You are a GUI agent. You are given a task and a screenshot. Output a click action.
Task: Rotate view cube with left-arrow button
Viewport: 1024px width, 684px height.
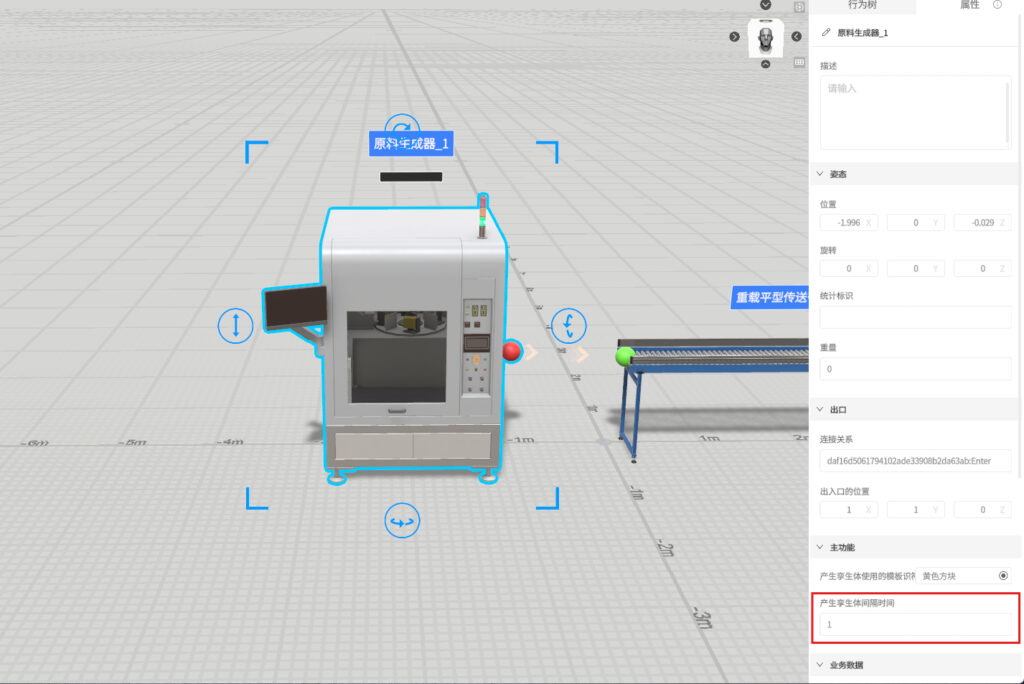click(796, 37)
